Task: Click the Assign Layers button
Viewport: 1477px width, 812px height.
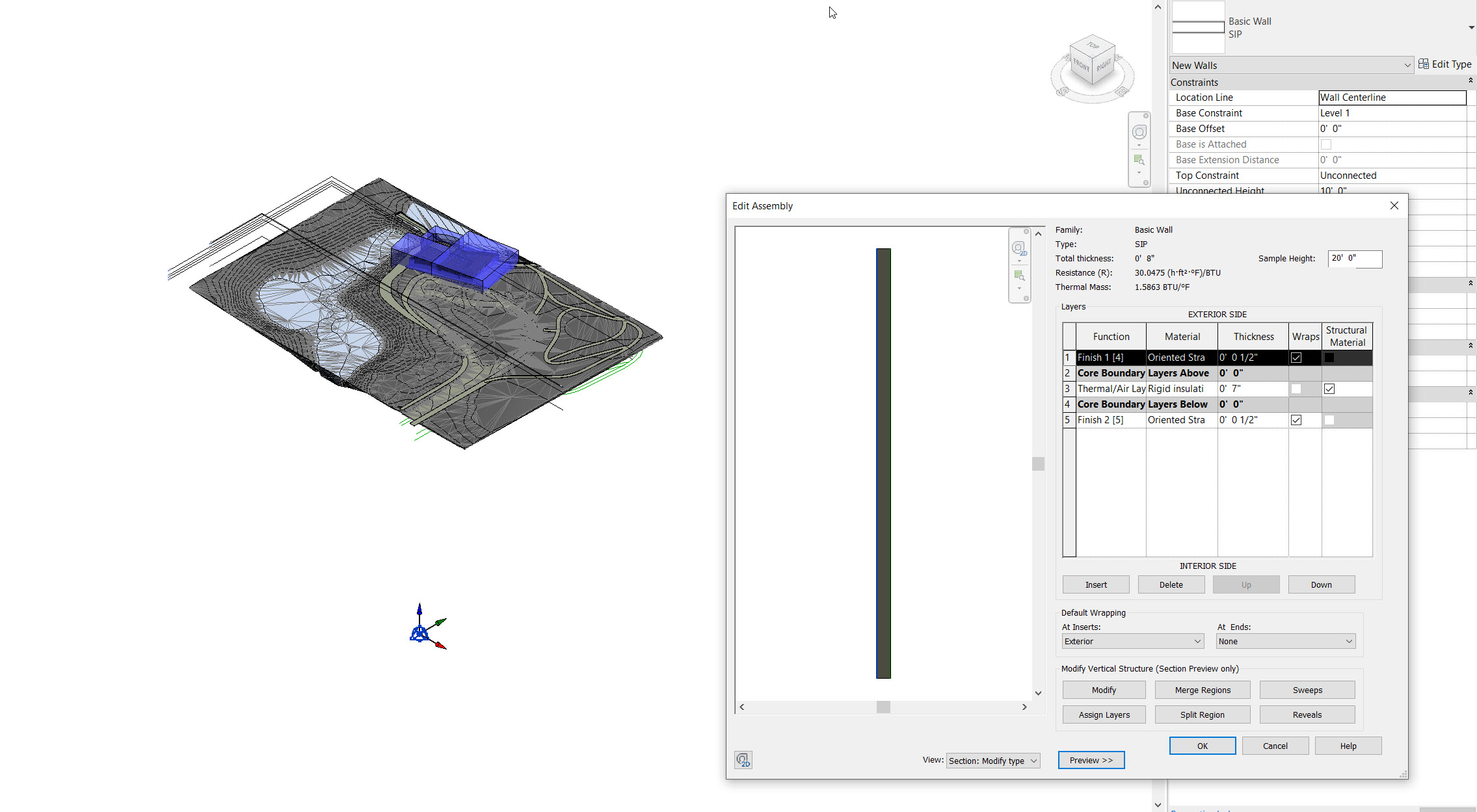Action: [x=1104, y=714]
